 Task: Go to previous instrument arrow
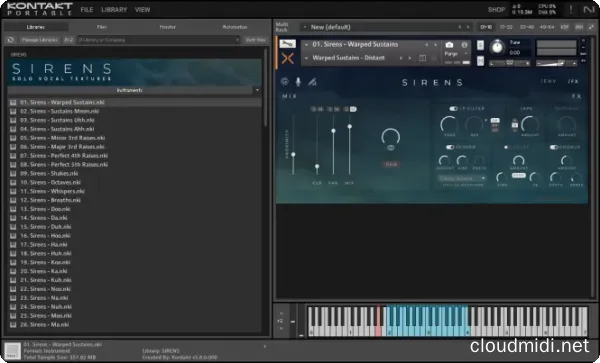pyautogui.click(x=427, y=45)
